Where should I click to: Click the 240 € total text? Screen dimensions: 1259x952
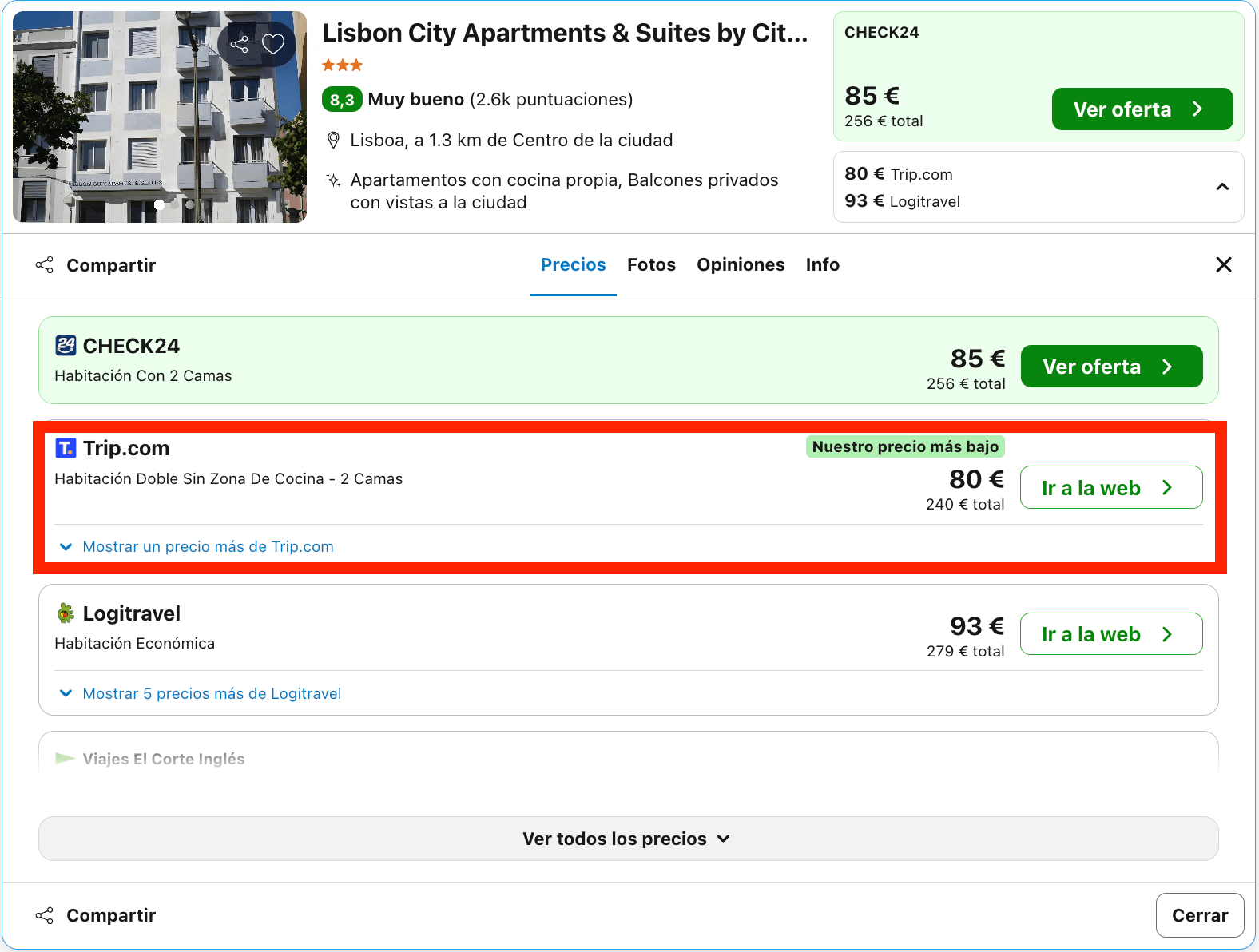(965, 505)
